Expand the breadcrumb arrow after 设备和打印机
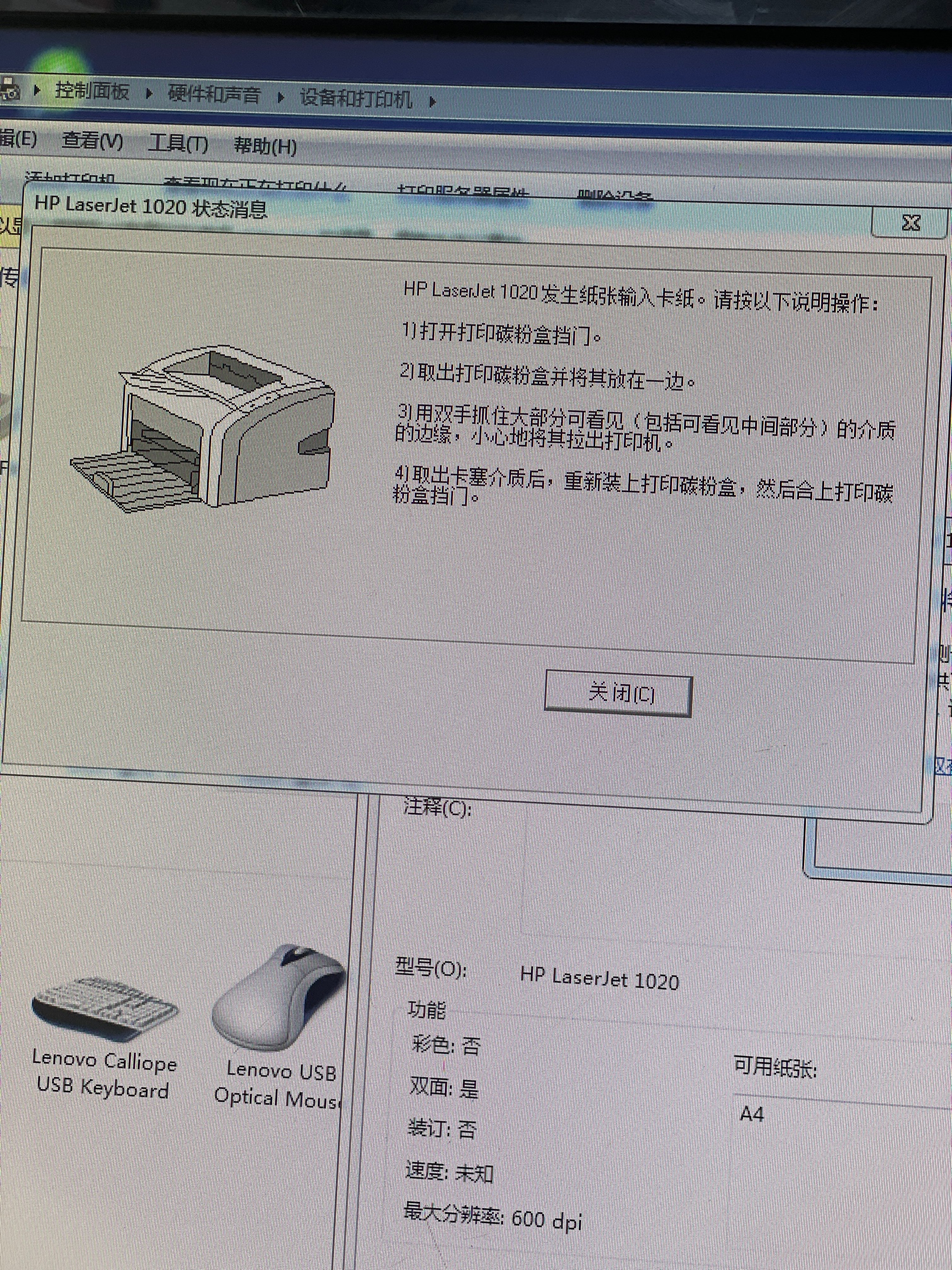The image size is (952, 1270). [x=432, y=101]
